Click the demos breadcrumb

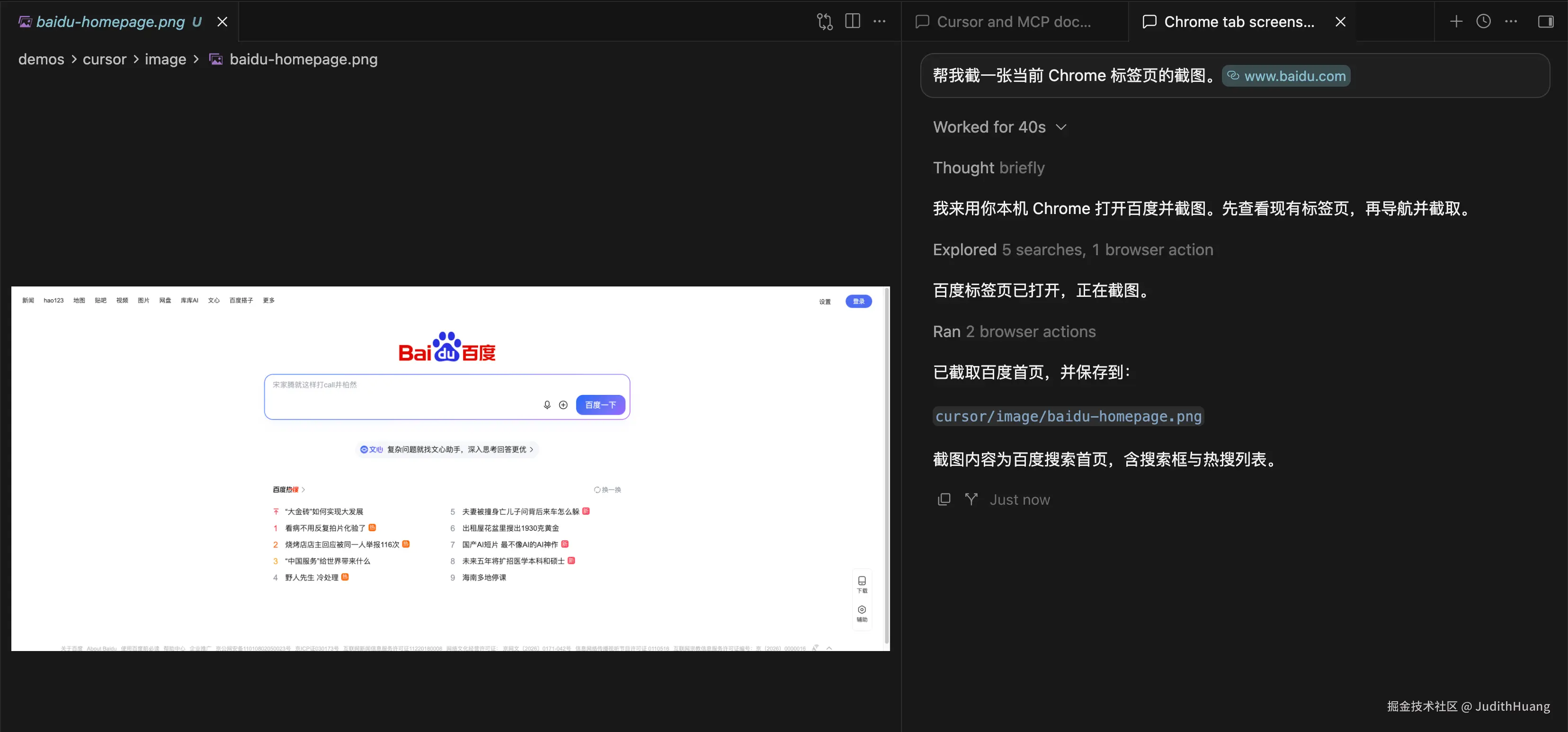[41, 59]
